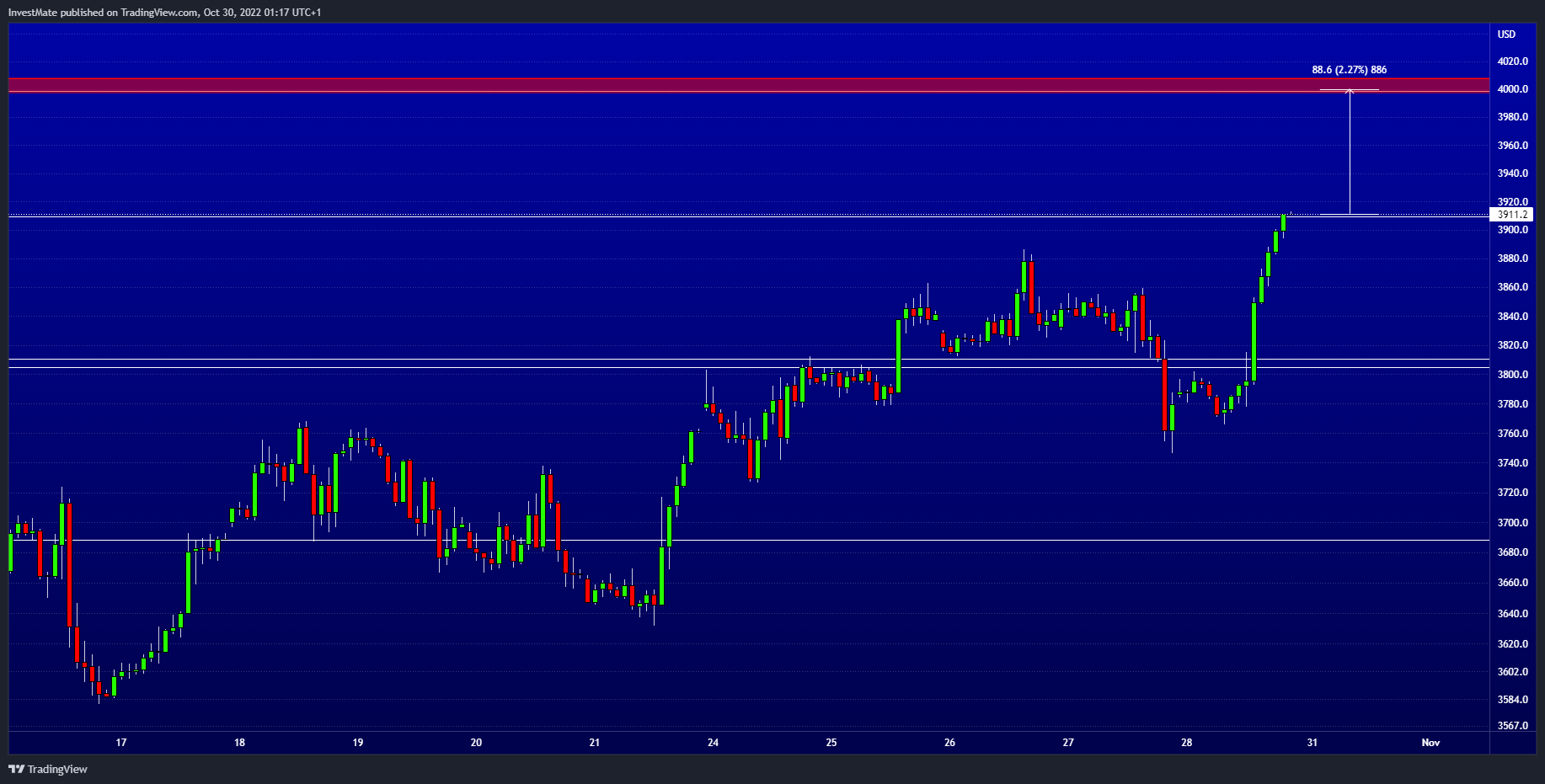The height and width of the screenshot is (784, 1545).
Task: Select date 20 on the time axis
Action: (477, 743)
